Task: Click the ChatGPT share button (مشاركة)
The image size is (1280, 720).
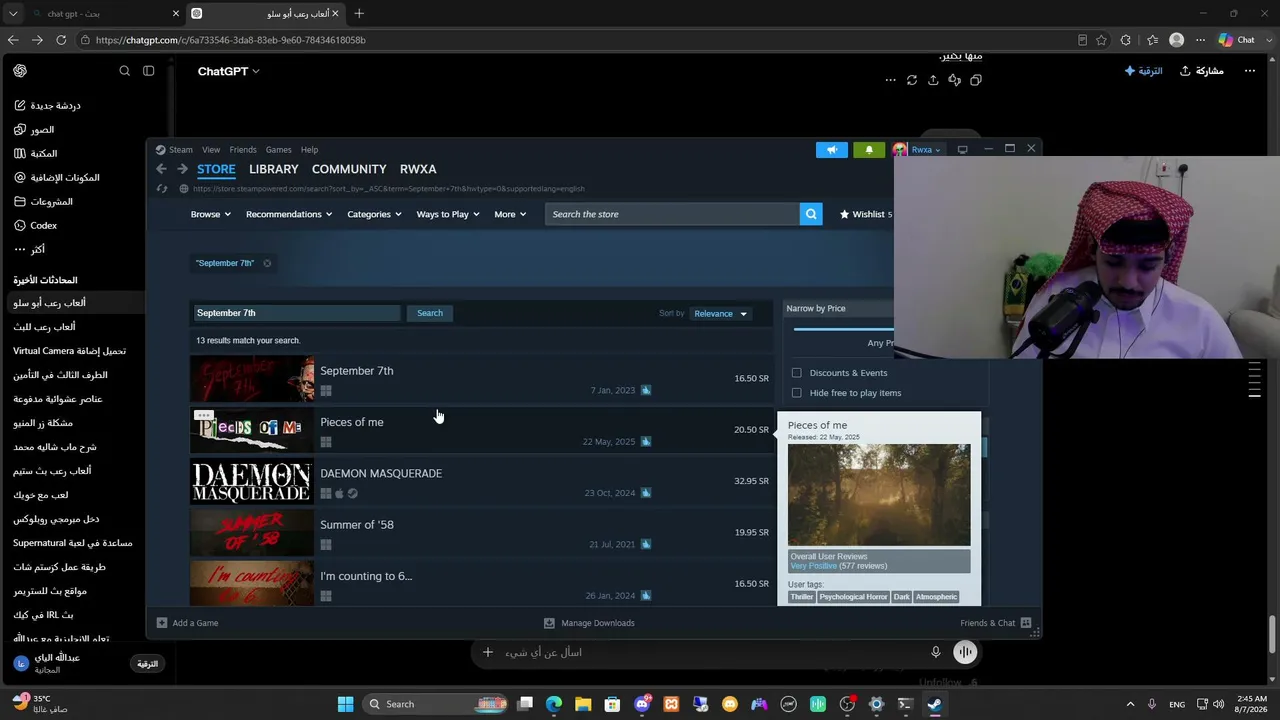Action: [x=1201, y=71]
